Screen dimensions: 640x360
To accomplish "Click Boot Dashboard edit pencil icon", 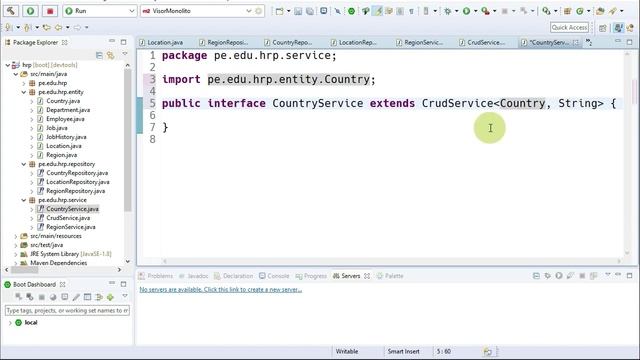I will click(76, 297).
